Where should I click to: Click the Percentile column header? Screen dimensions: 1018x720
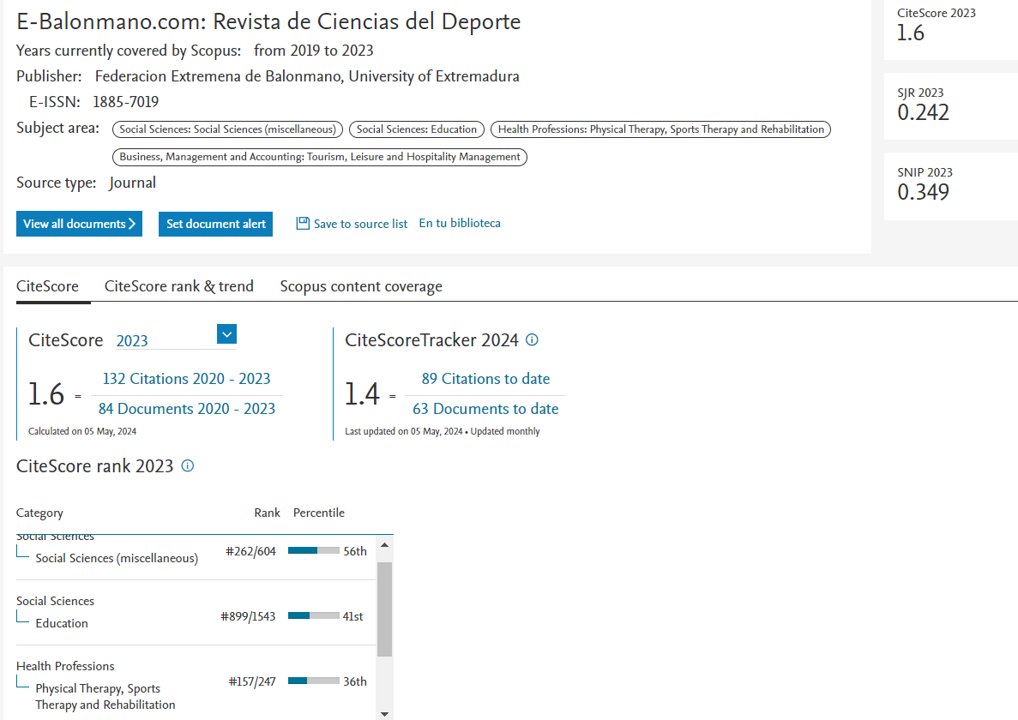(x=319, y=512)
